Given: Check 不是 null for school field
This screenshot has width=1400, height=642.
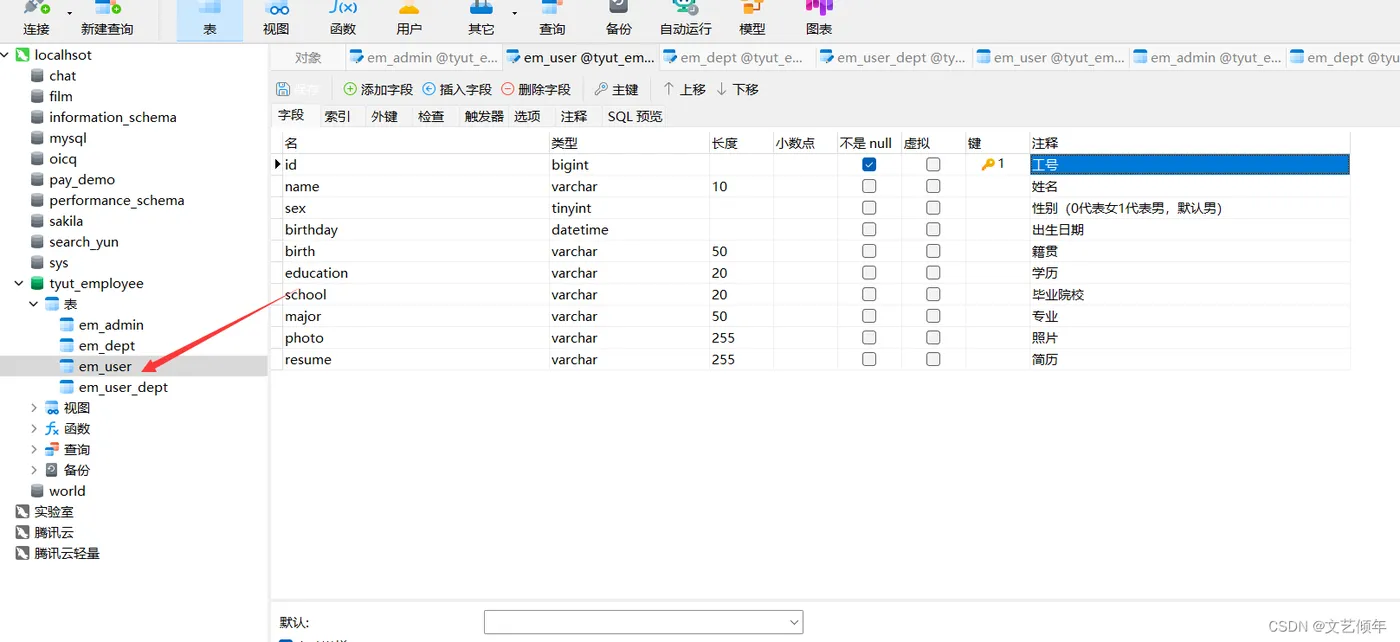Looking at the screenshot, I should point(869,294).
